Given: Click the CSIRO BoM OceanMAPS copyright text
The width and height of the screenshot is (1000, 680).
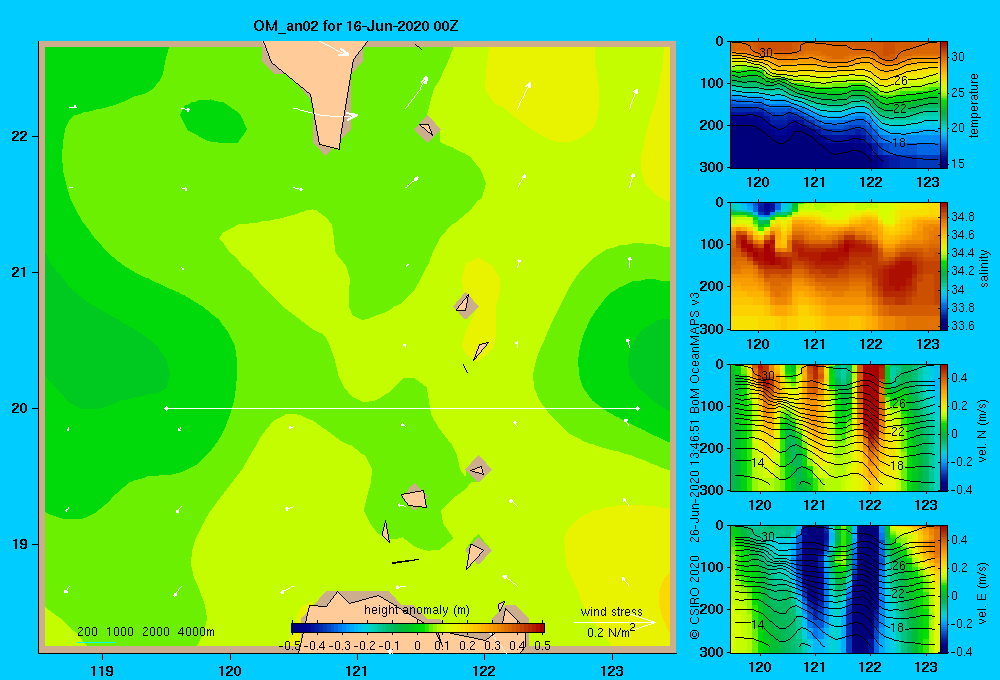Looking at the screenshot, I should point(695,466).
